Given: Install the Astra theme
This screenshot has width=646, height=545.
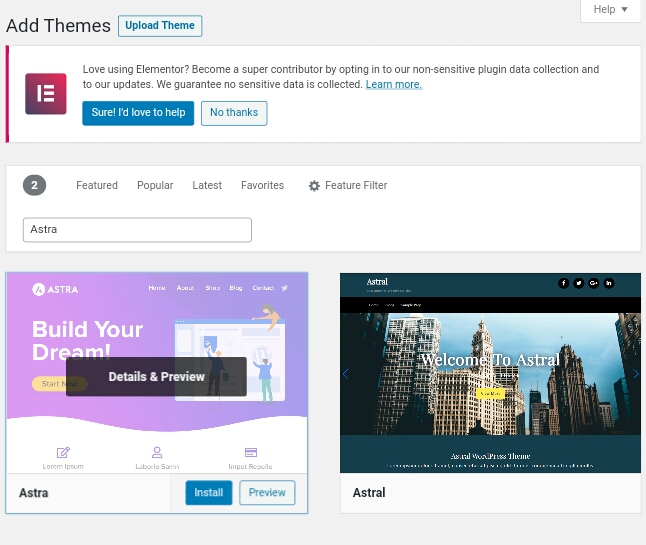Looking at the screenshot, I should coord(208,493).
